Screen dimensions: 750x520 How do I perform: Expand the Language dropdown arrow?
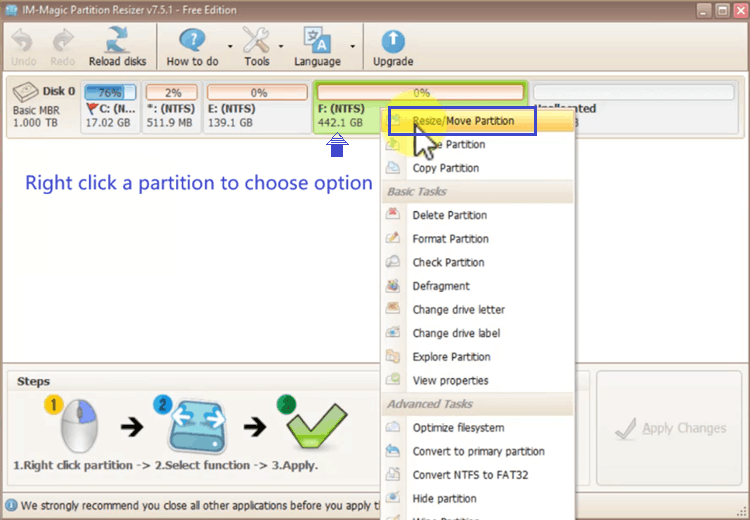353,46
